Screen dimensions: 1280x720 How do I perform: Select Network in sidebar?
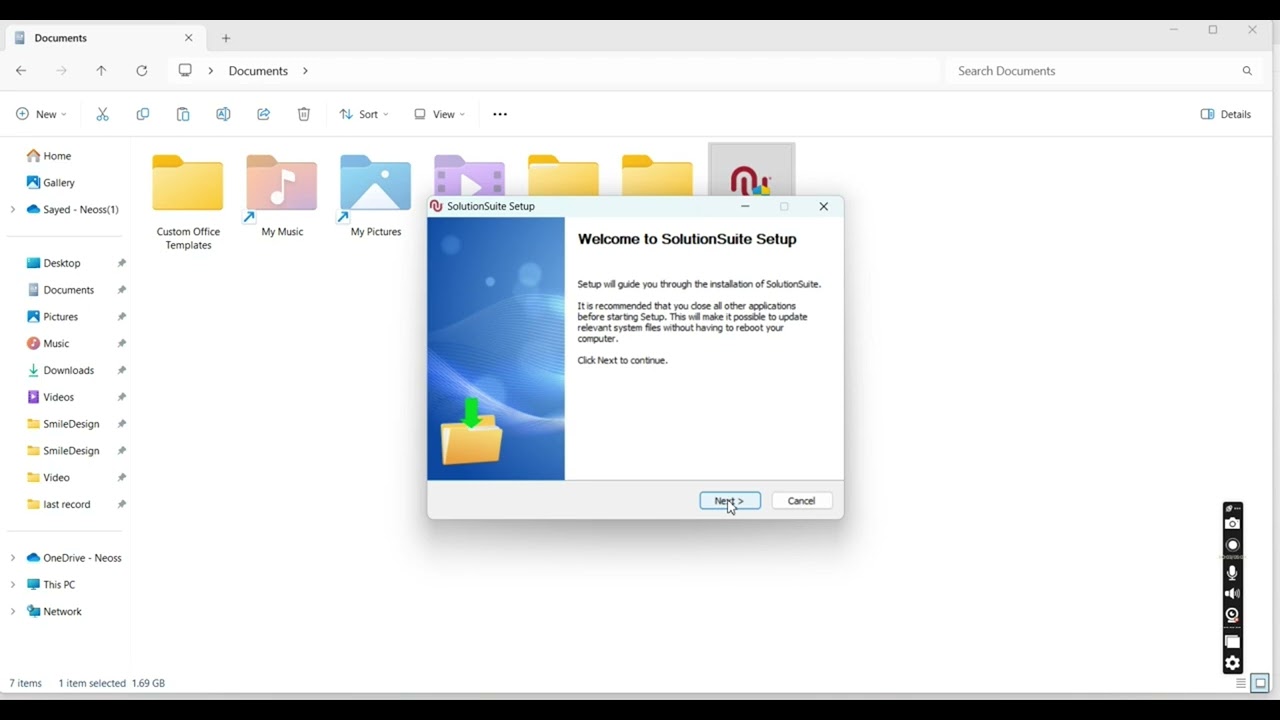pyautogui.click(x=54, y=612)
